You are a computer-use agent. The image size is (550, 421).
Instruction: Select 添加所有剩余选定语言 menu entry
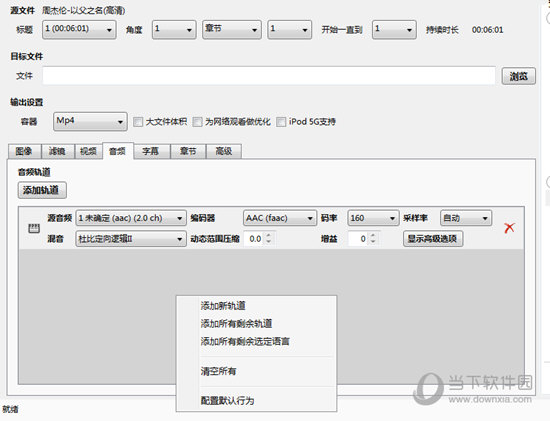[256, 341]
